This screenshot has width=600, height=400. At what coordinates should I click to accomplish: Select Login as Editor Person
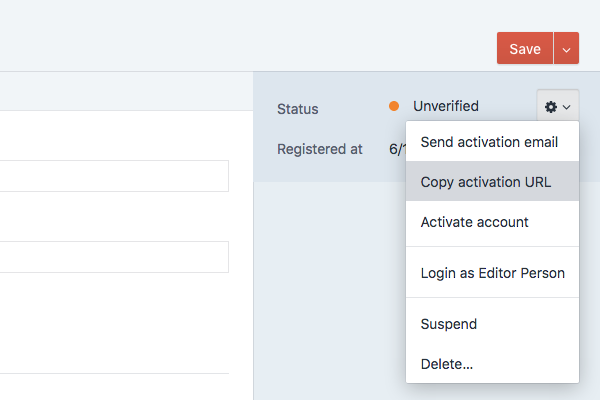(492, 273)
